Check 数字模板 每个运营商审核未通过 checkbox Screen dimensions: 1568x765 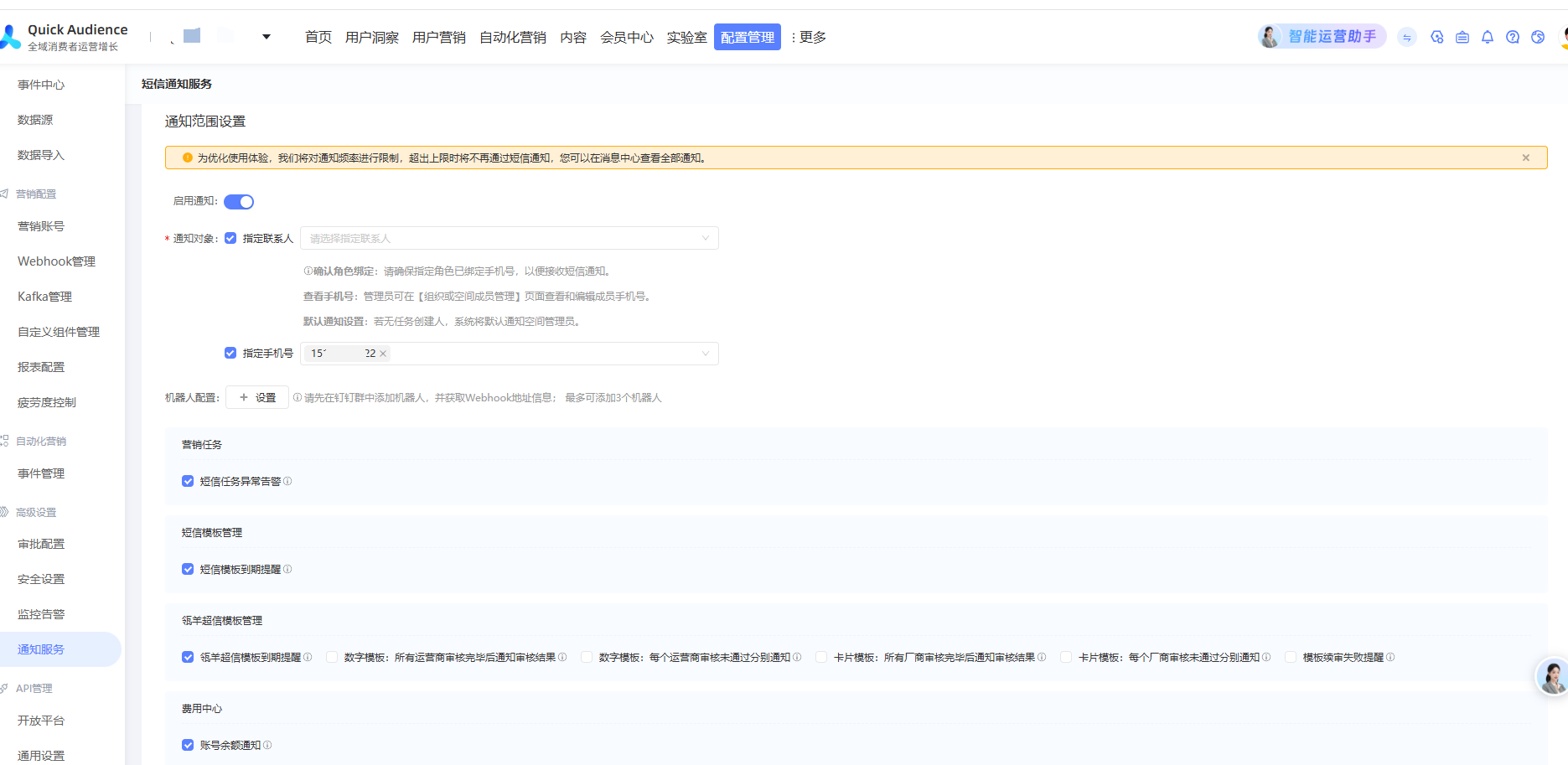coord(587,657)
